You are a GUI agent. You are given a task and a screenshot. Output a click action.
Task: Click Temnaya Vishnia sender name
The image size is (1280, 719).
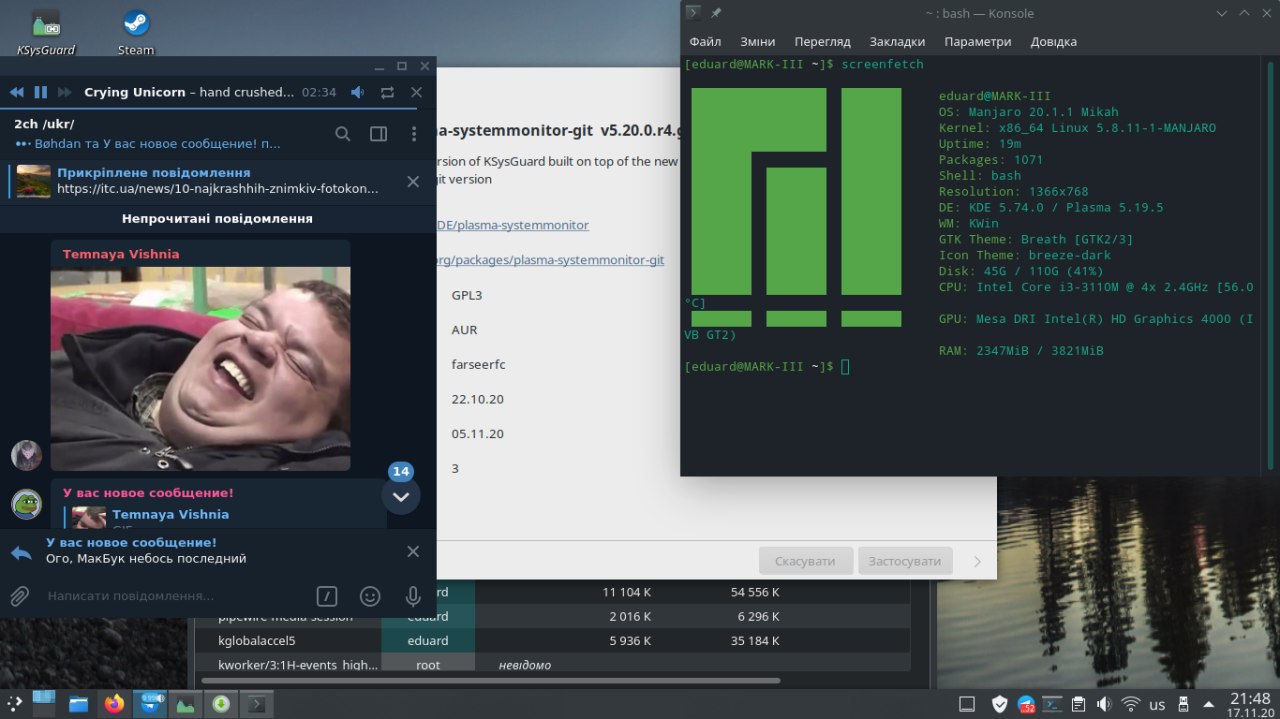pos(121,254)
